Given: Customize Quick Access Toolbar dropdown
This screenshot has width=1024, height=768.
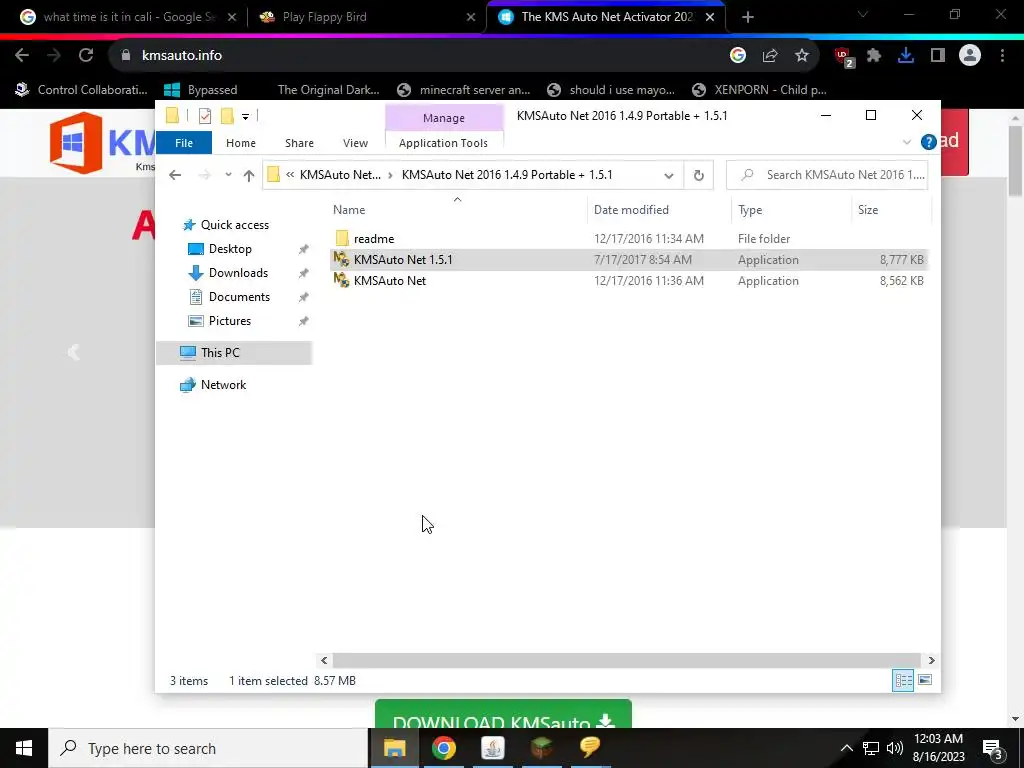Looking at the screenshot, I should coord(246,116).
